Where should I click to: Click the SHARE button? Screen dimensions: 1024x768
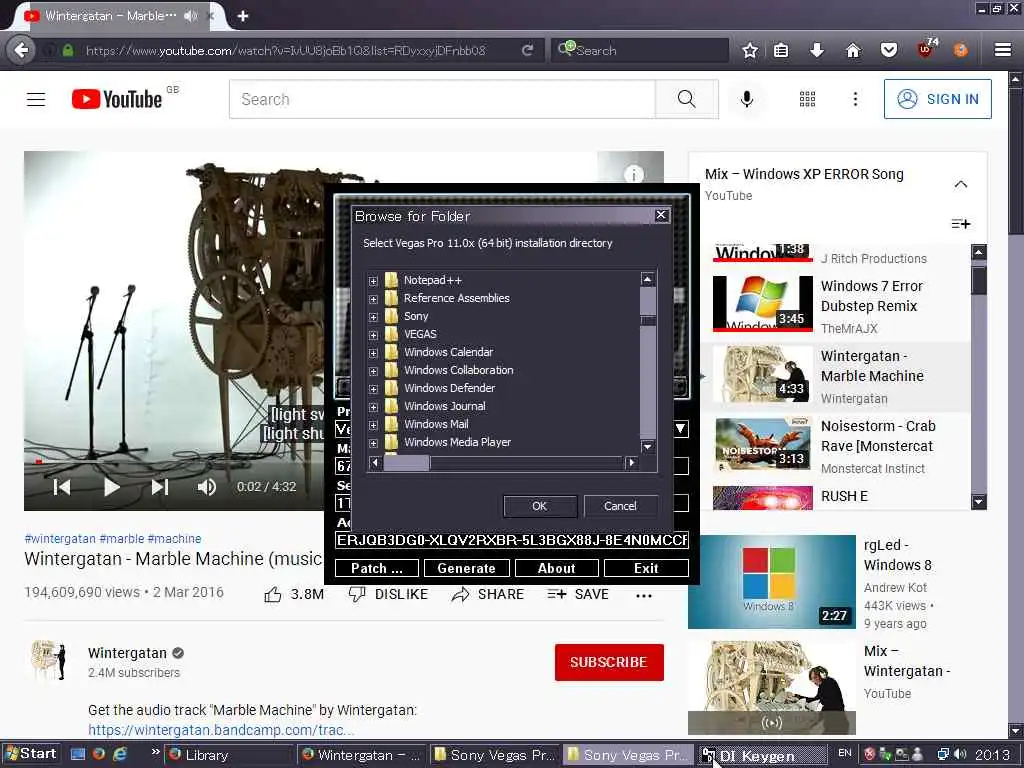point(487,594)
